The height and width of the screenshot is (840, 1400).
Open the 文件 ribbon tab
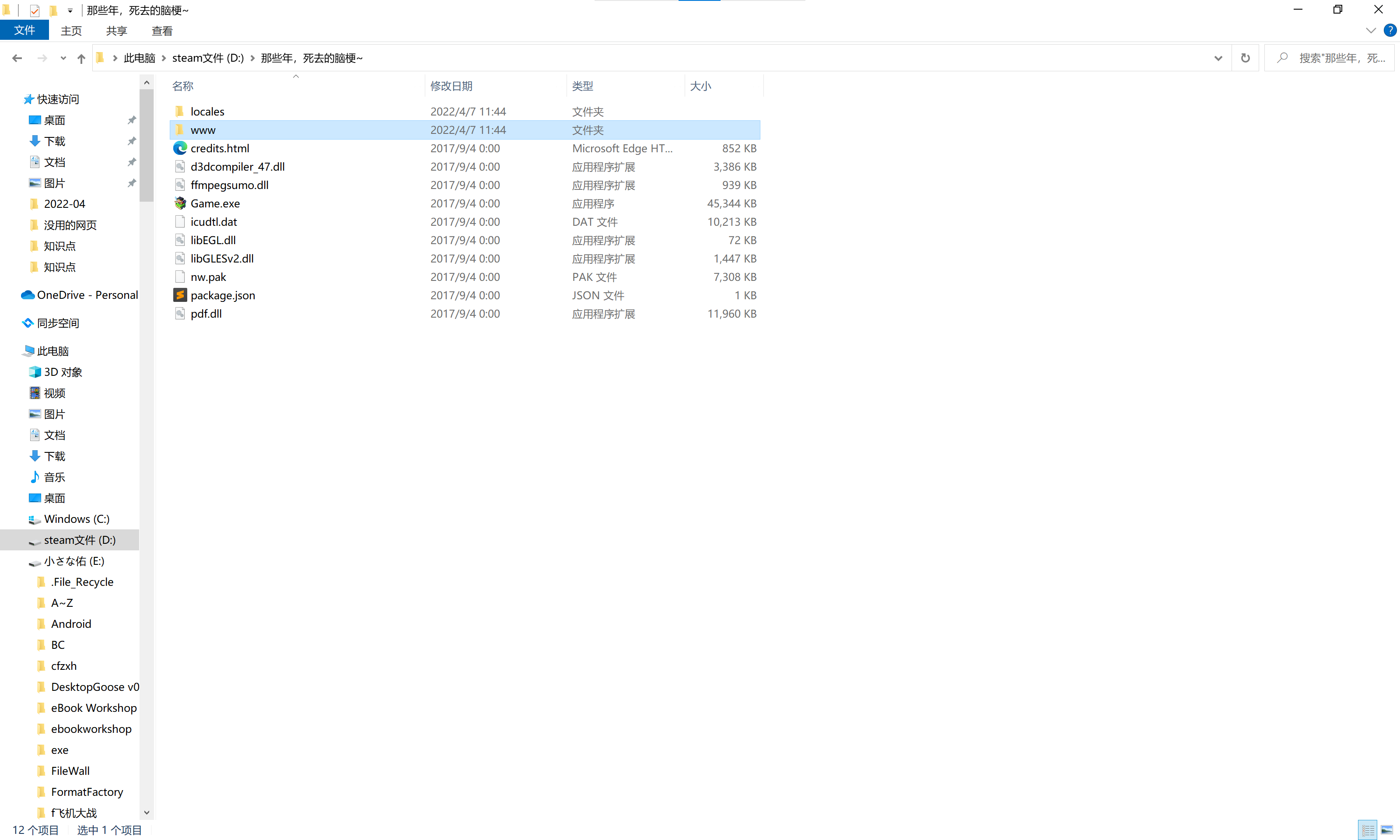[x=24, y=30]
